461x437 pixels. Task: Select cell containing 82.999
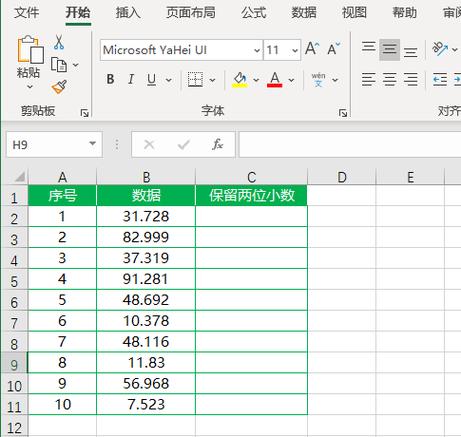146,237
